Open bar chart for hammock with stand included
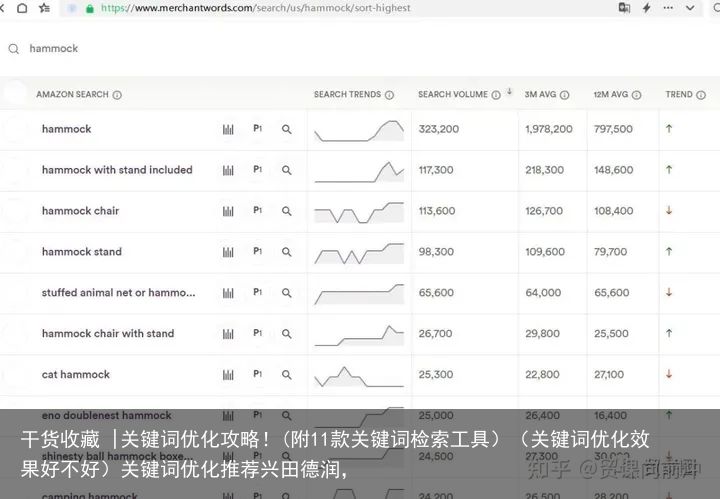Viewport: 720px width, 499px height. coord(228,170)
